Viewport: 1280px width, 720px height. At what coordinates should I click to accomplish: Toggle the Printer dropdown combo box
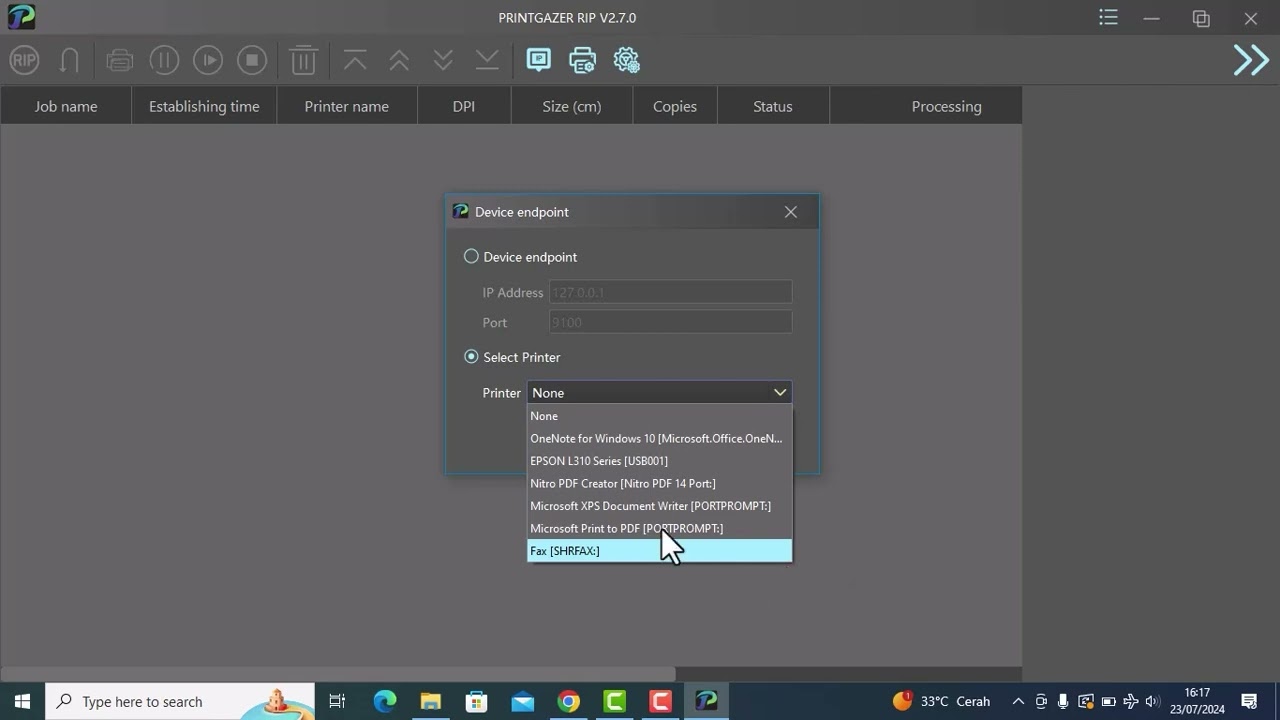click(x=660, y=392)
